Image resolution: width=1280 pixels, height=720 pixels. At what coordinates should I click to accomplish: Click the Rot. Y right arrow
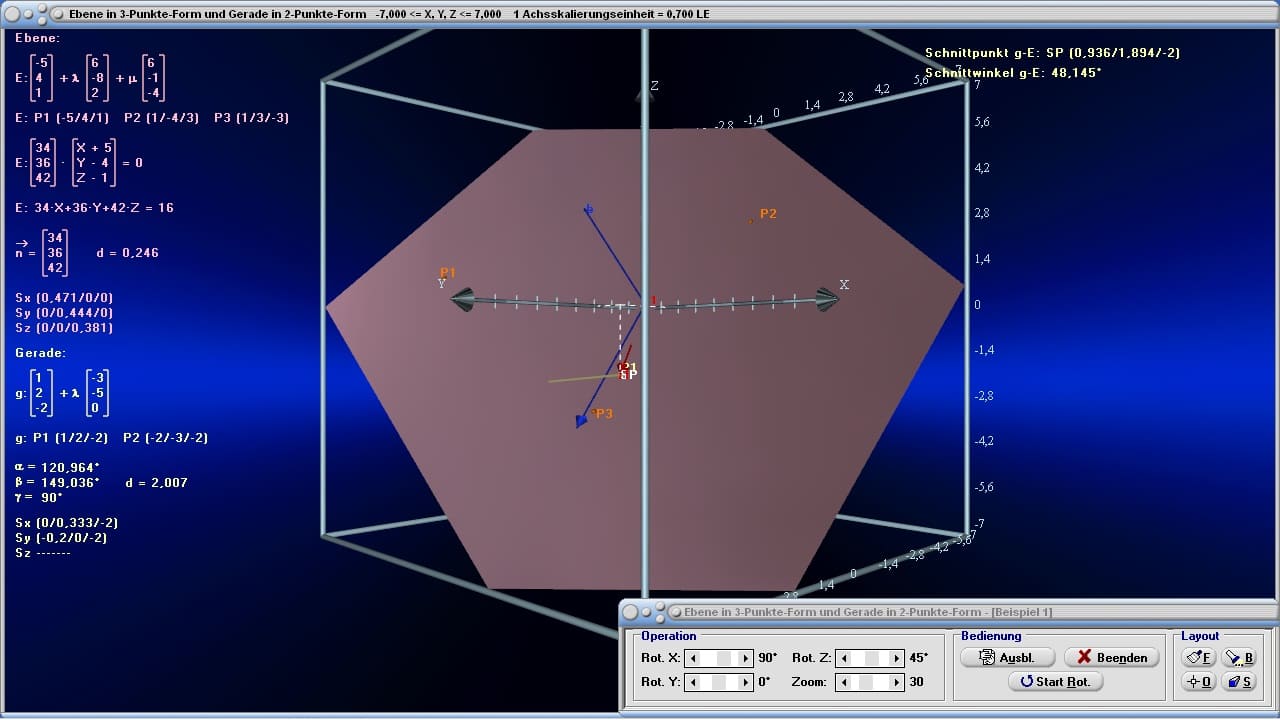(x=746, y=682)
